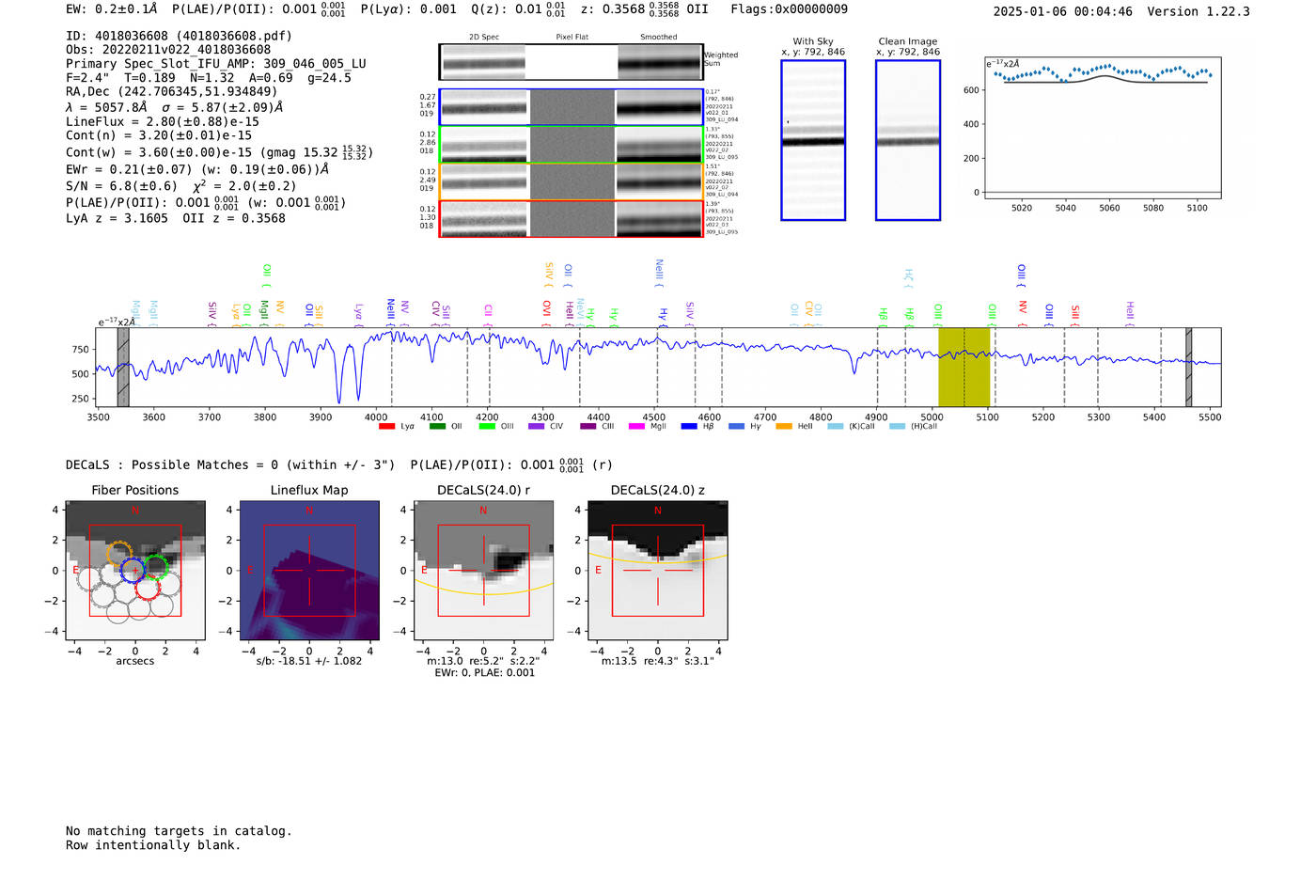
Task: Open the Clean Image cutout
Action: click(x=908, y=140)
